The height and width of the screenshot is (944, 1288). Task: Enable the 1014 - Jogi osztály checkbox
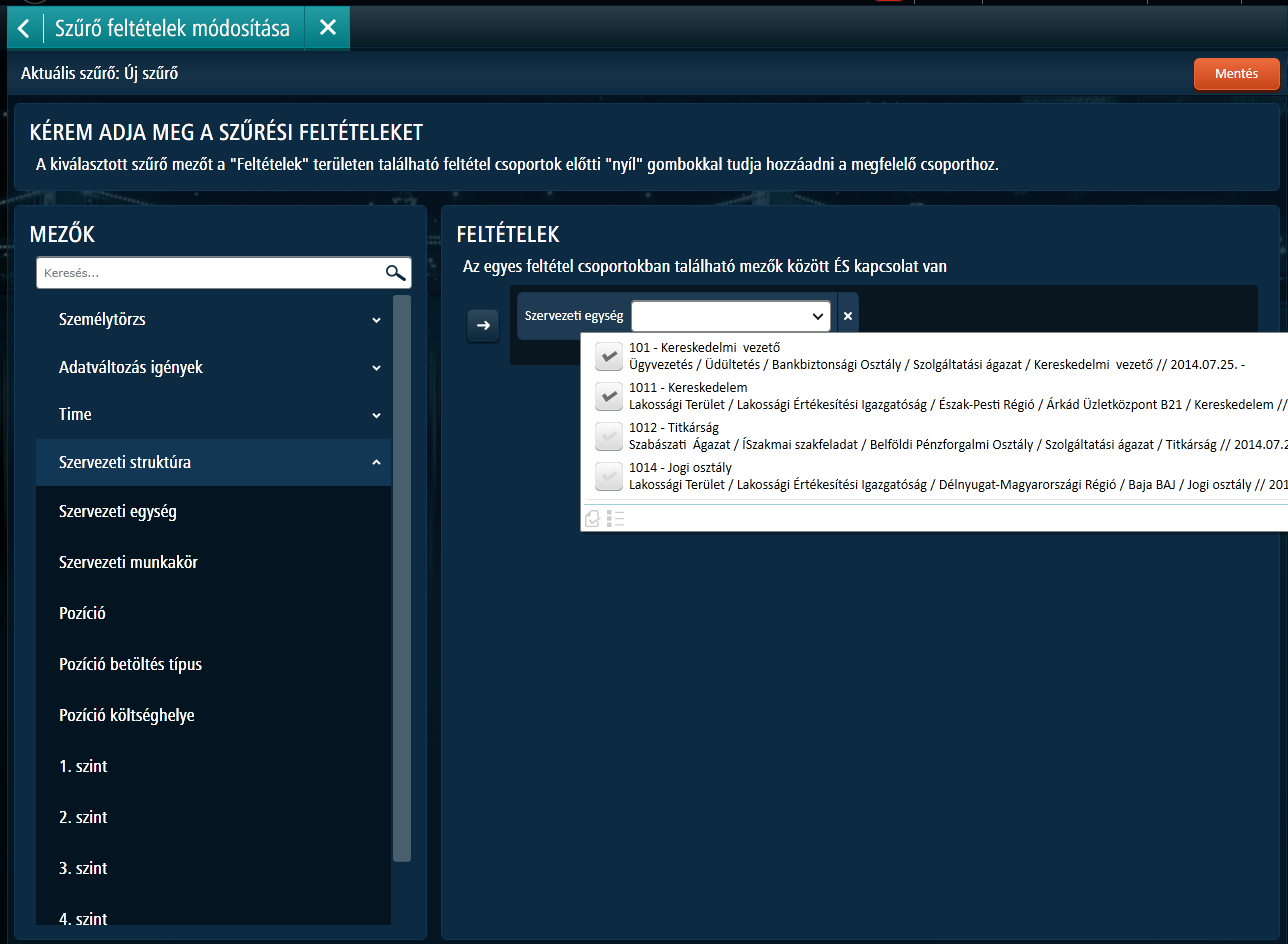click(608, 476)
